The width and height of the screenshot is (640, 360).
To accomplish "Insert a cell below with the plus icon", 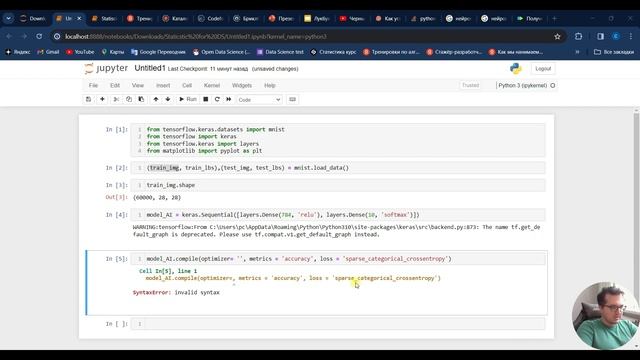I will click(x=102, y=99).
